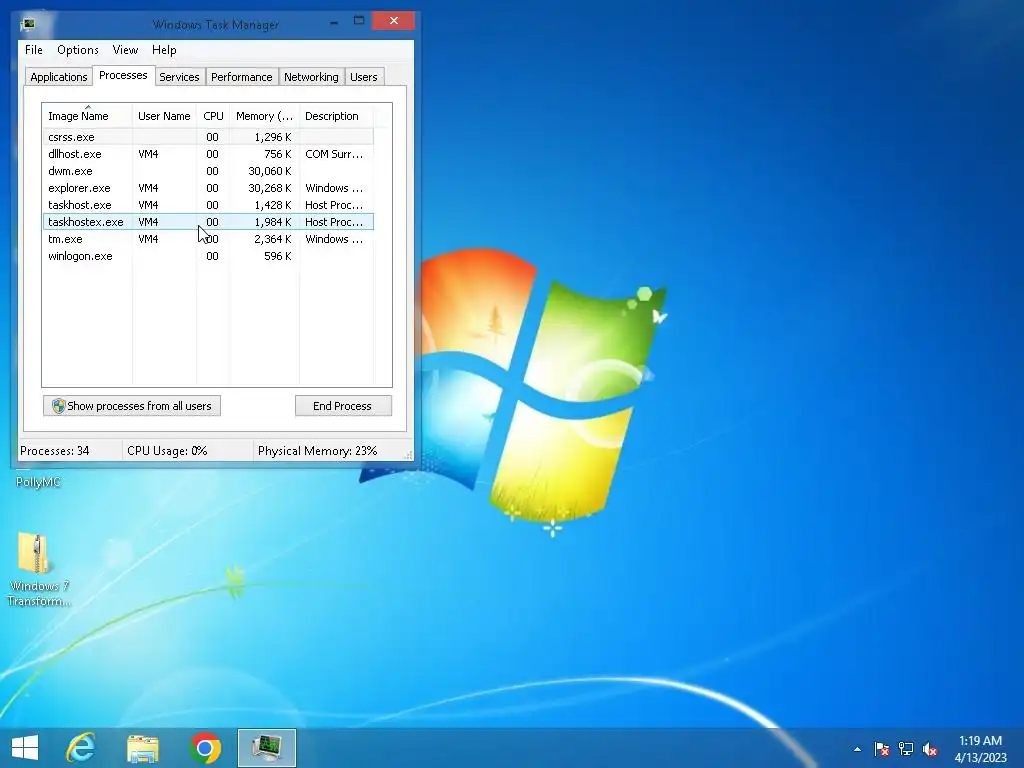This screenshot has width=1024, height=768.
Task: Click the End Process button
Action: (343, 406)
